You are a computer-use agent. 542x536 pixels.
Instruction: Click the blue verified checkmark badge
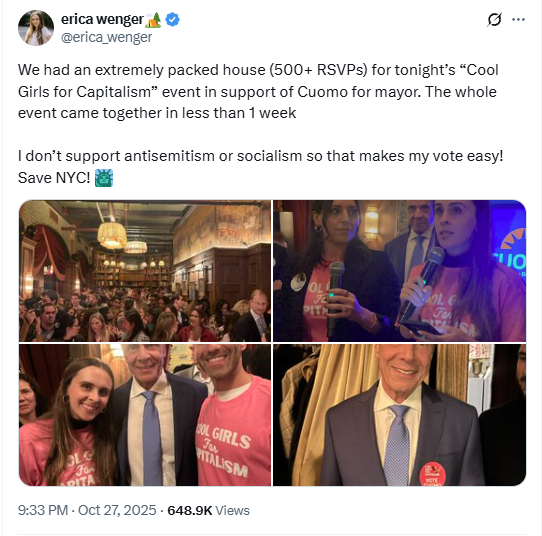coord(172,20)
